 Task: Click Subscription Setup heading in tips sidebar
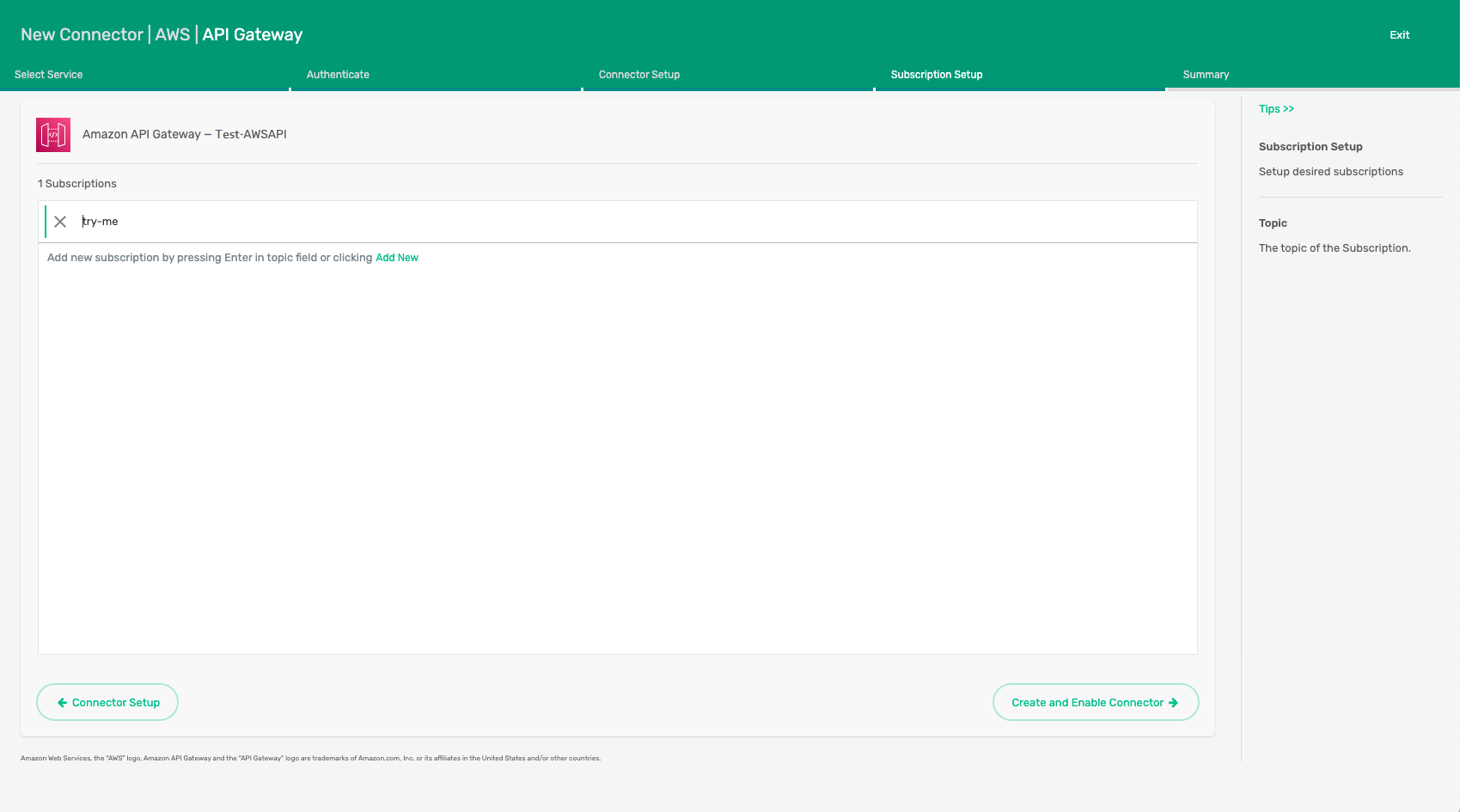pyautogui.click(x=1310, y=147)
